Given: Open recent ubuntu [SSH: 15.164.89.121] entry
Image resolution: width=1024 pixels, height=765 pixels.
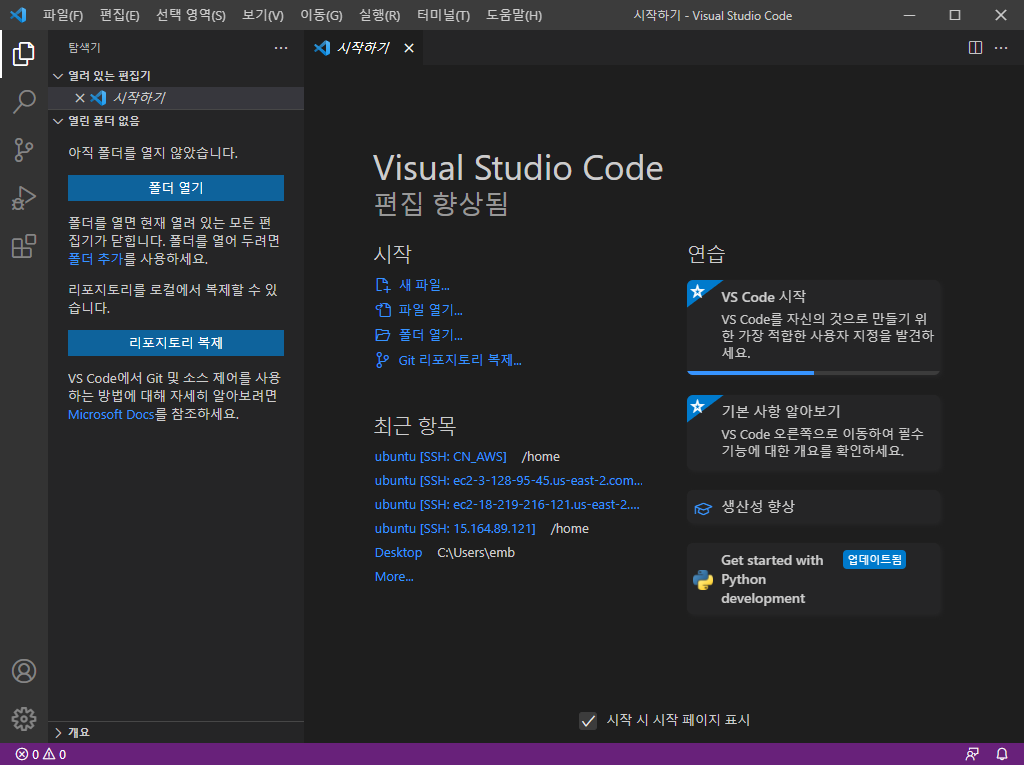Looking at the screenshot, I should click(x=455, y=529).
